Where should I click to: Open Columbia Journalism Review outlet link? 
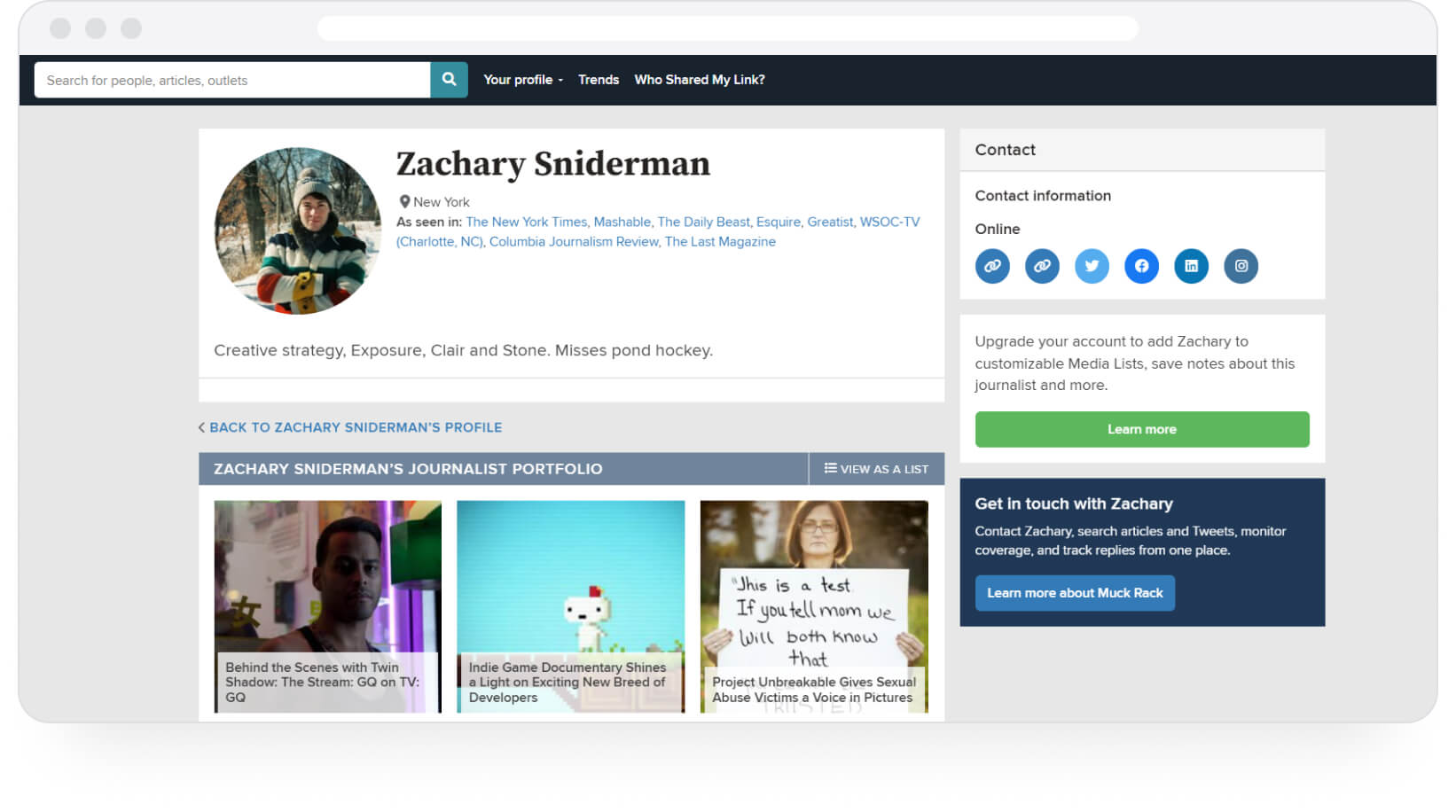(574, 241)
